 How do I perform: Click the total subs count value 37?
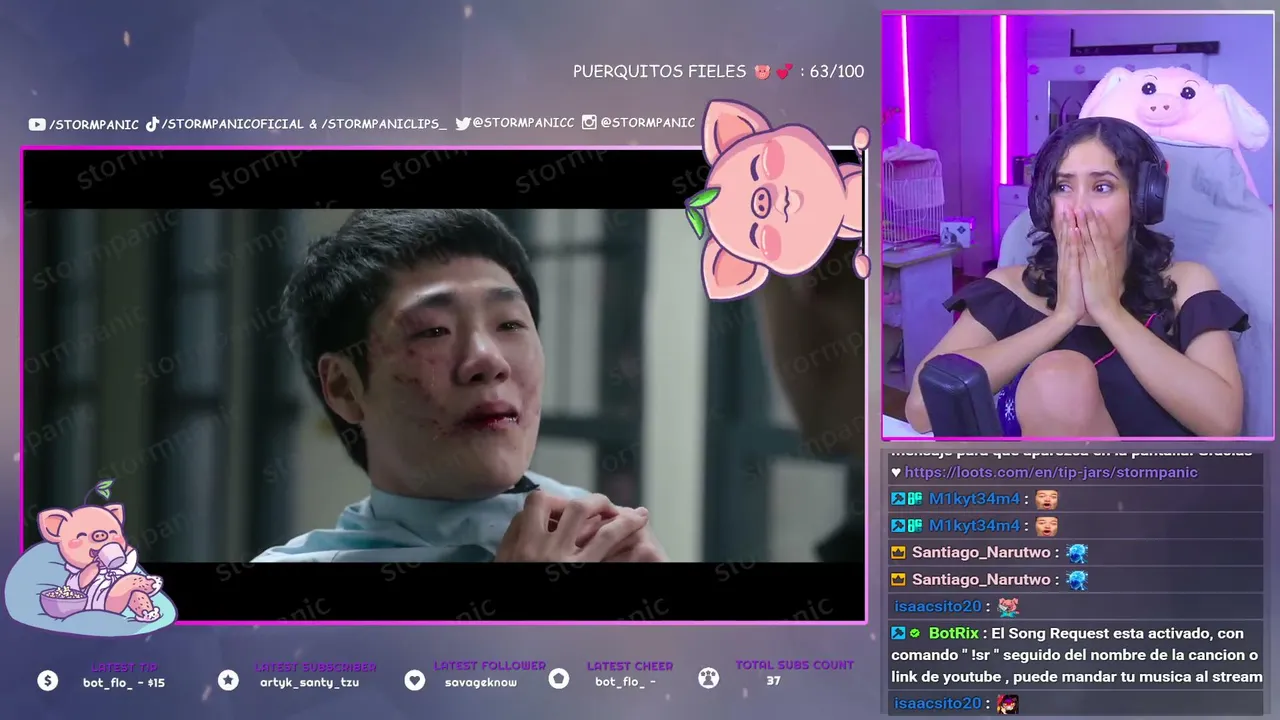(773, 681)
